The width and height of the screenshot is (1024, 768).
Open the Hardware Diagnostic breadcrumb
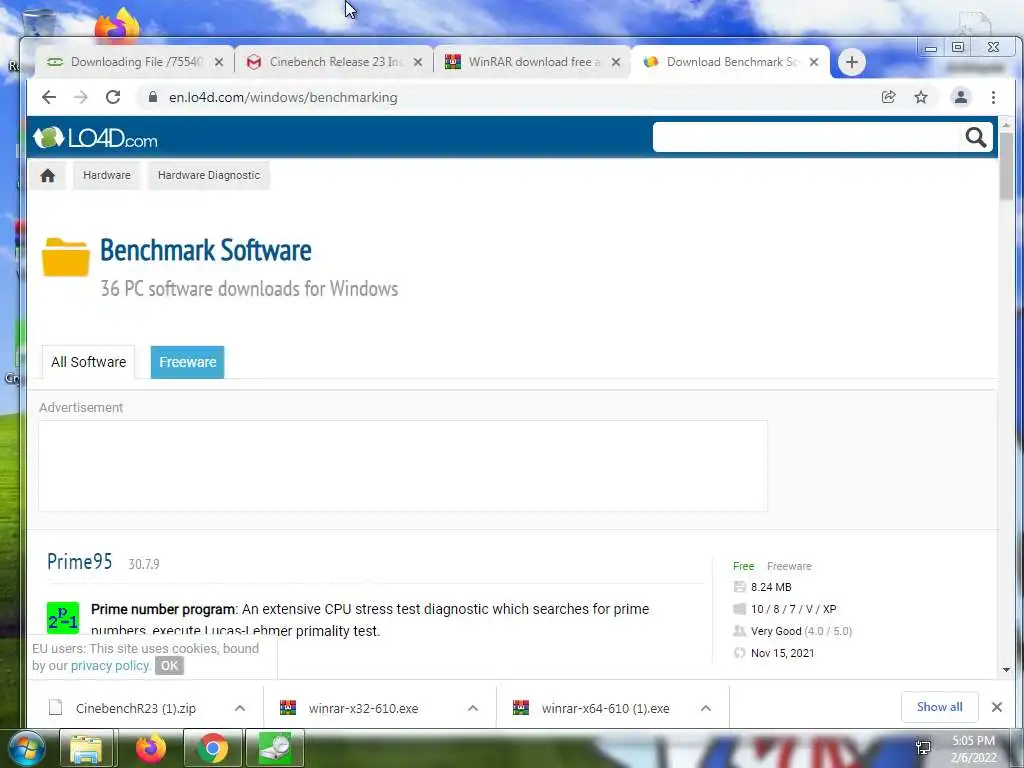click(x=209, y=176)
